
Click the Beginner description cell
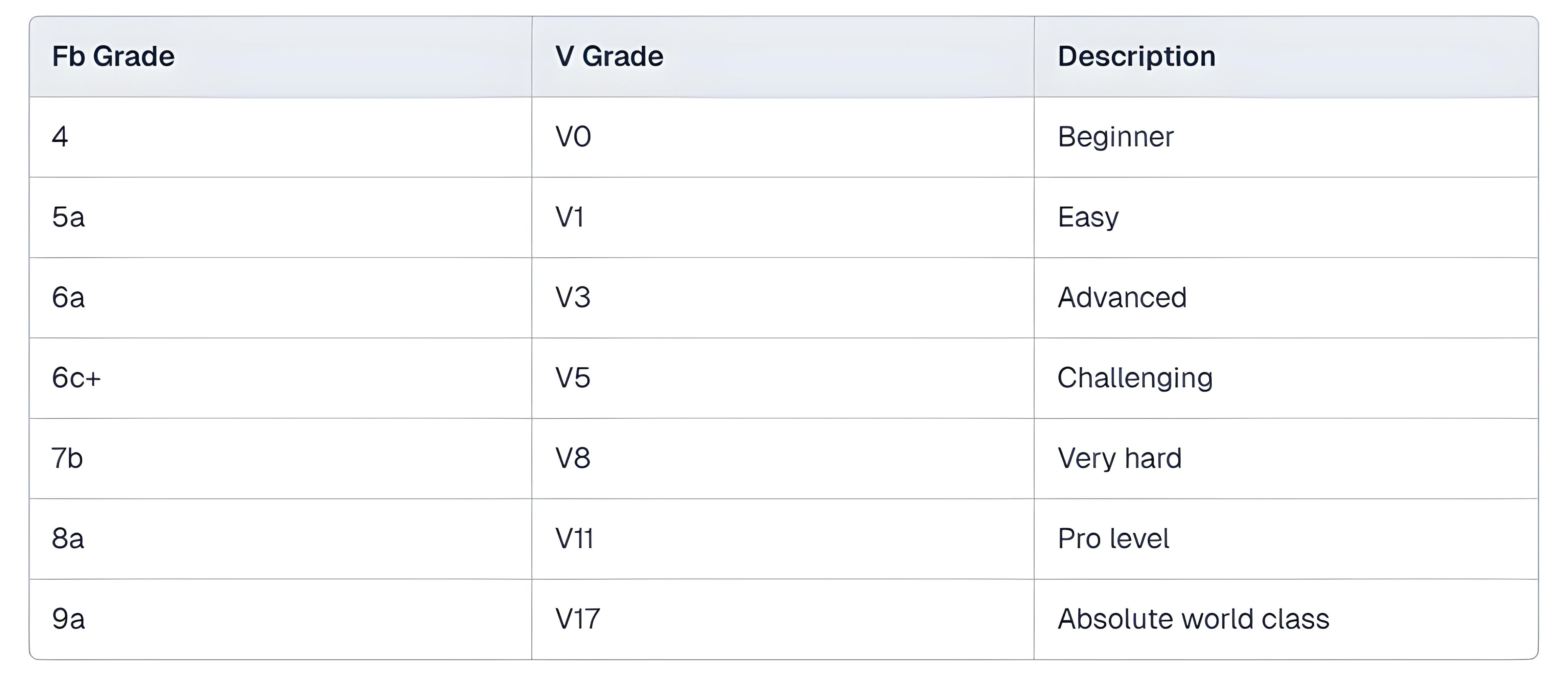tap(1115, 137)
